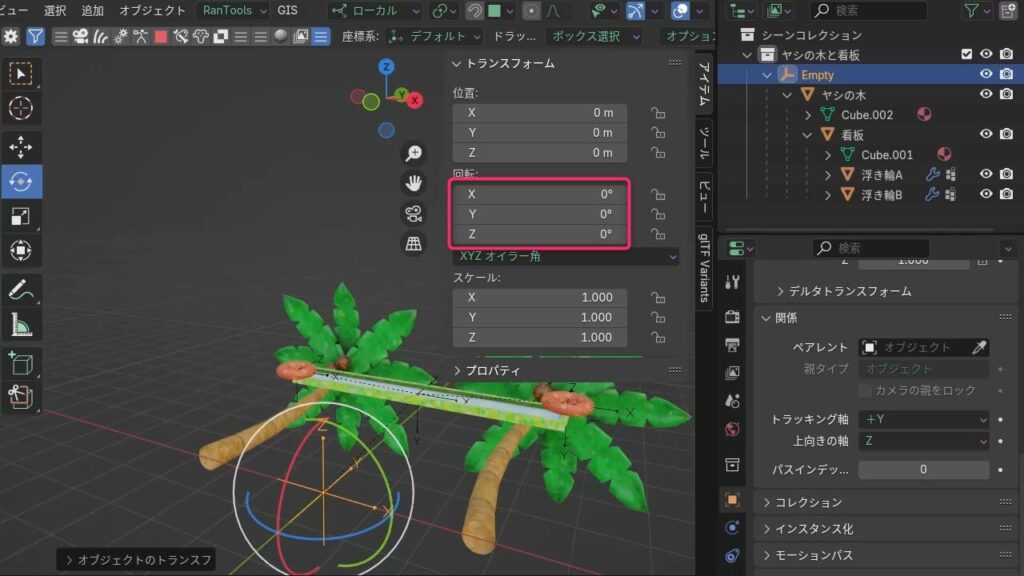Expand the インスタンス化 section
Image resolution: width=1024 pixels, height=576 pixels.
click(x=808, y=529)
